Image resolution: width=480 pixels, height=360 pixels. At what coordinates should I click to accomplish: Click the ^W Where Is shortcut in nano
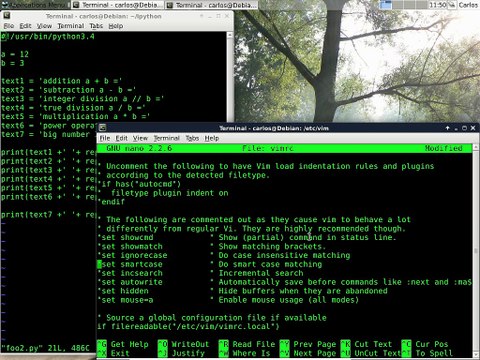(244, 353)
